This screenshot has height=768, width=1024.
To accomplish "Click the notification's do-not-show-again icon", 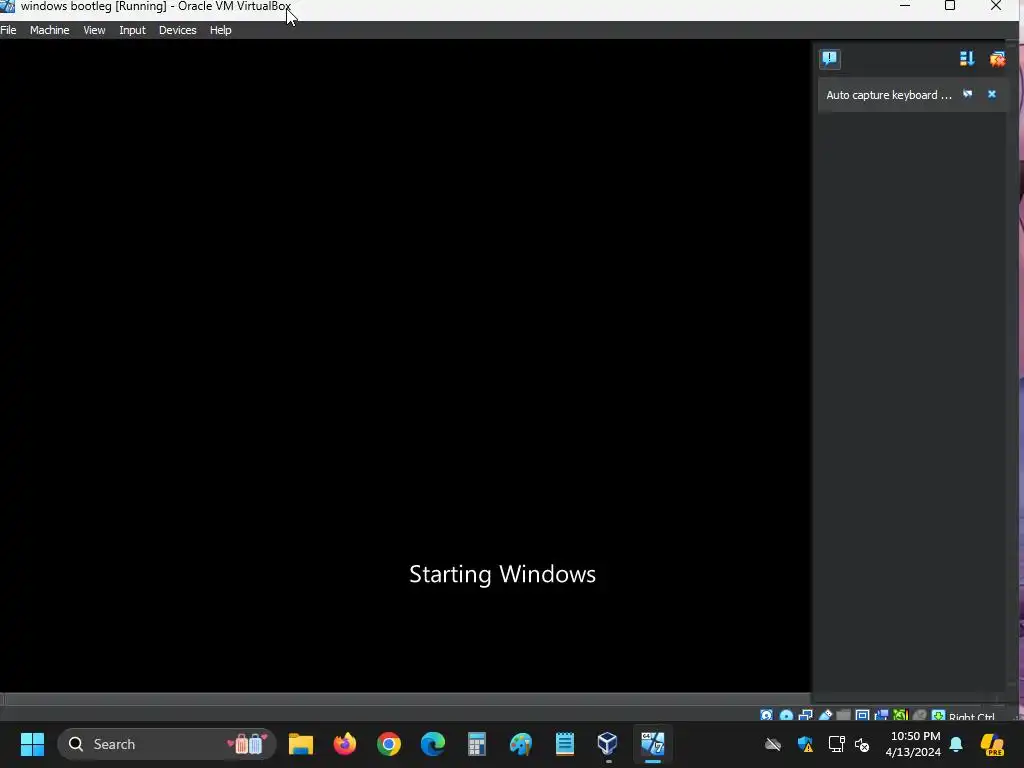I will 968,94.
